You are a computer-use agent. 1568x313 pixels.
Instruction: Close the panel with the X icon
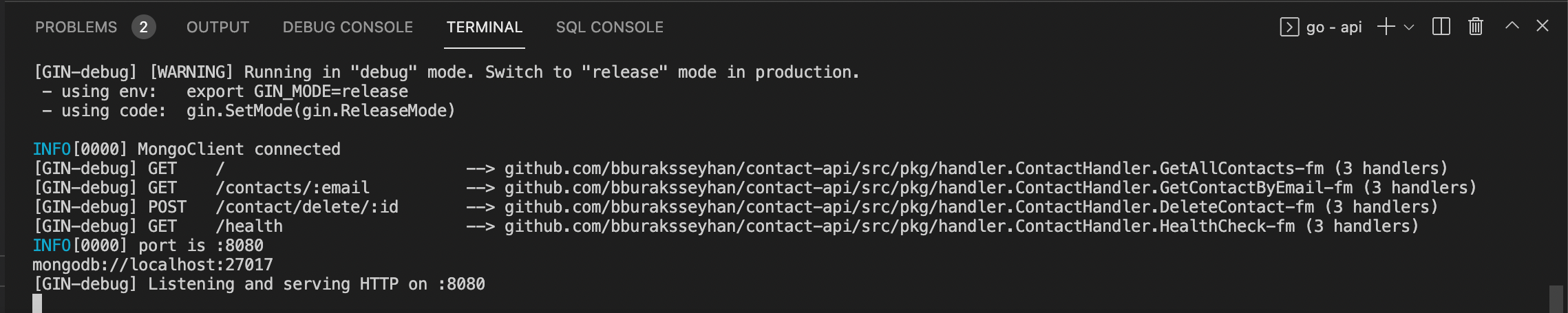click(x=1543, y=26)
